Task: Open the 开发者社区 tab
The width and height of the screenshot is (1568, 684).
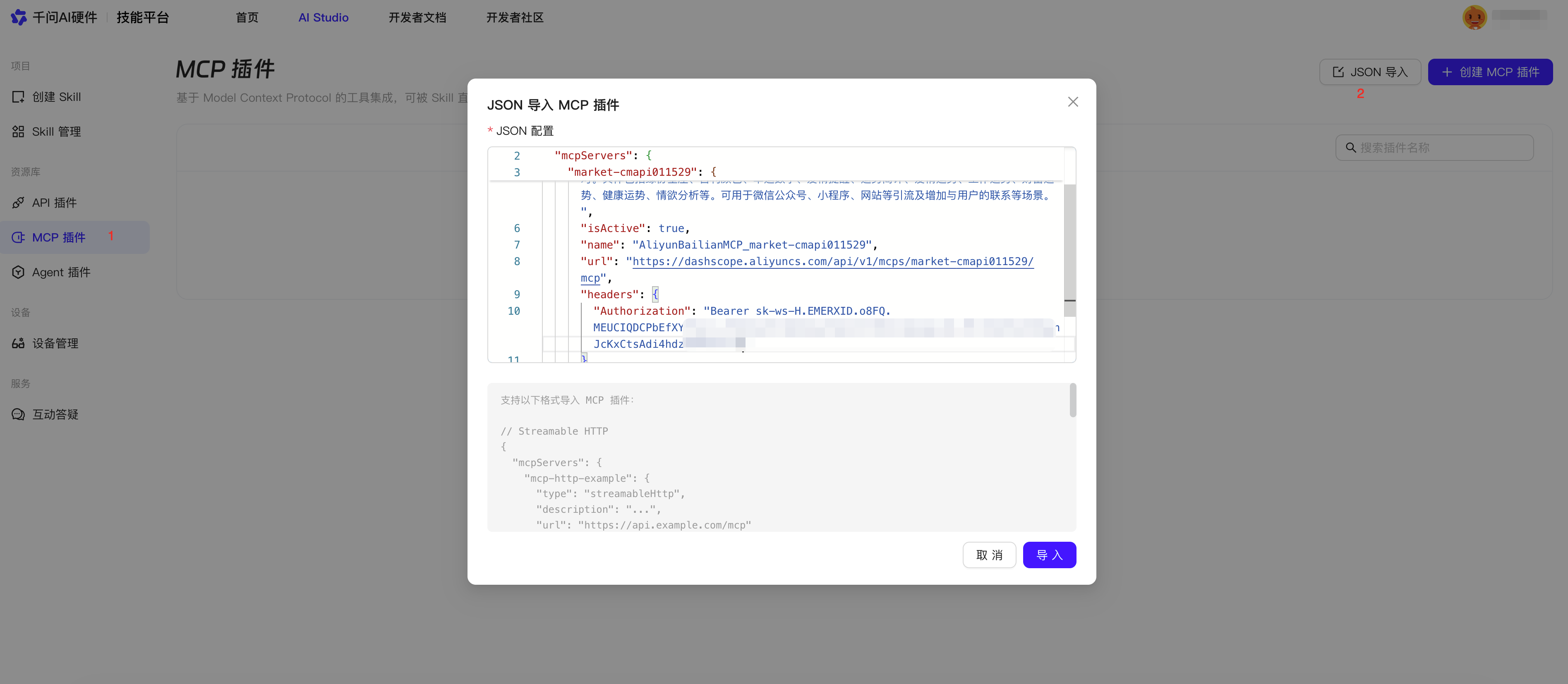Action: [x=515, y=18]
